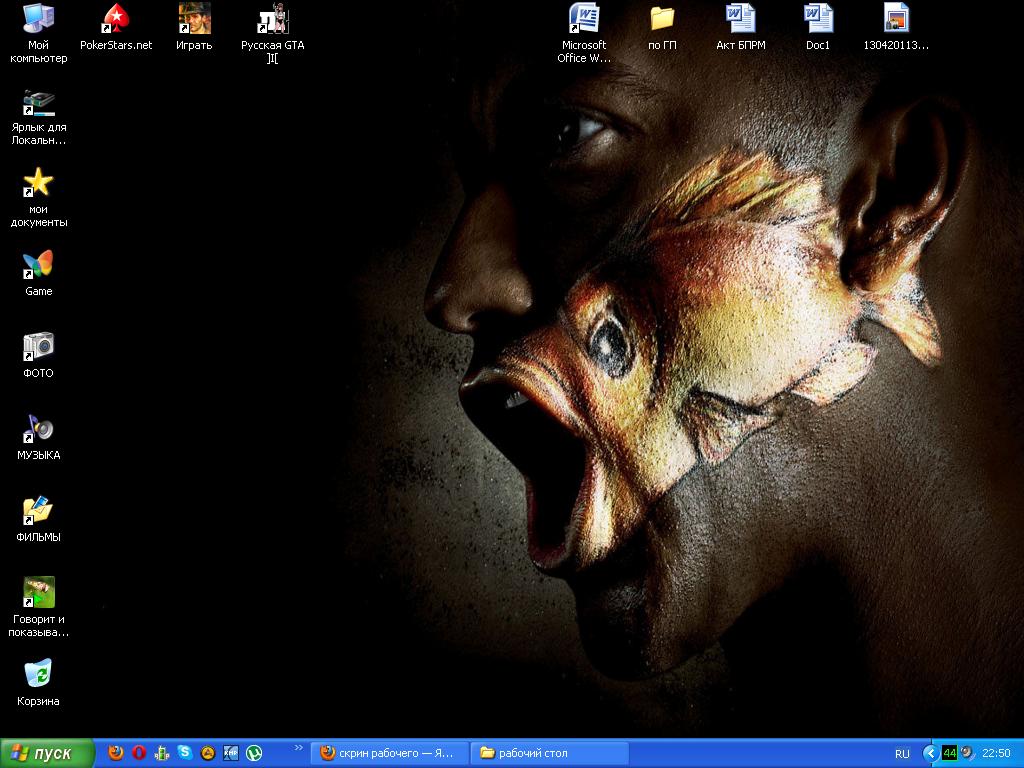
Task: Launch the Русская GTA shortcut
Action: 272,19
